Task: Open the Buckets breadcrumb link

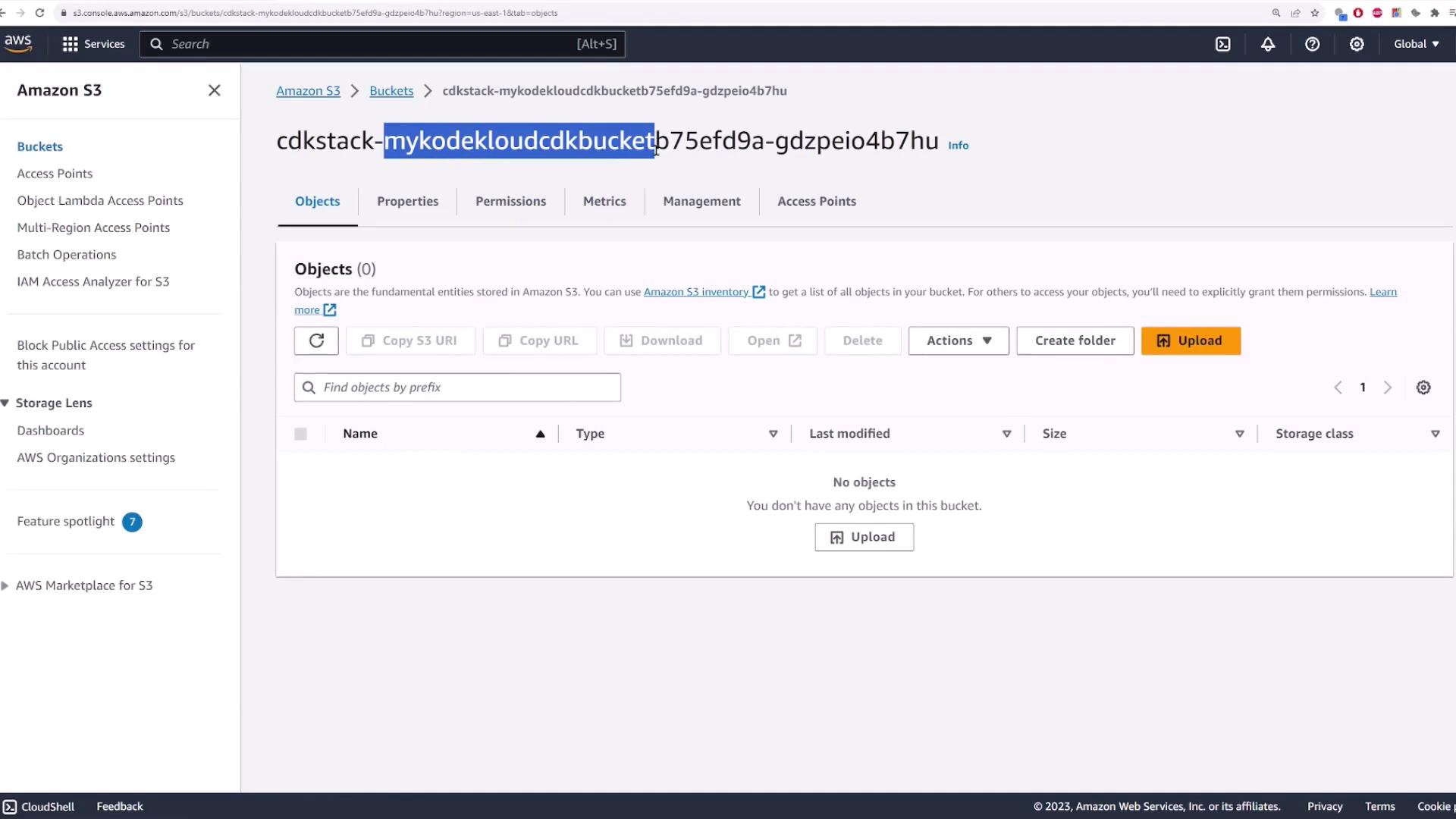Action: tap(391, 91)
